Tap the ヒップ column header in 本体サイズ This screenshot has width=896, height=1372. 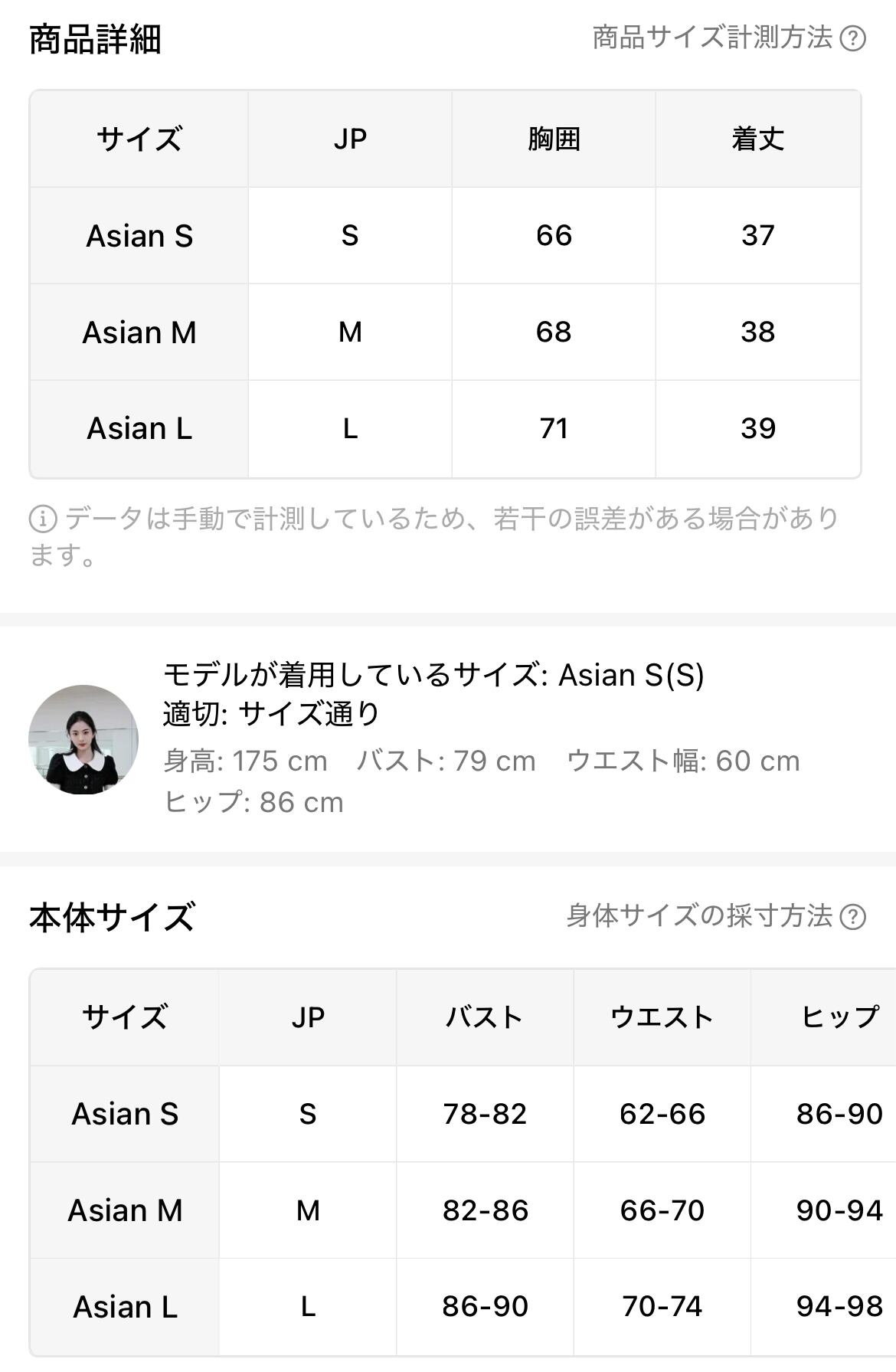point(839,1017)
